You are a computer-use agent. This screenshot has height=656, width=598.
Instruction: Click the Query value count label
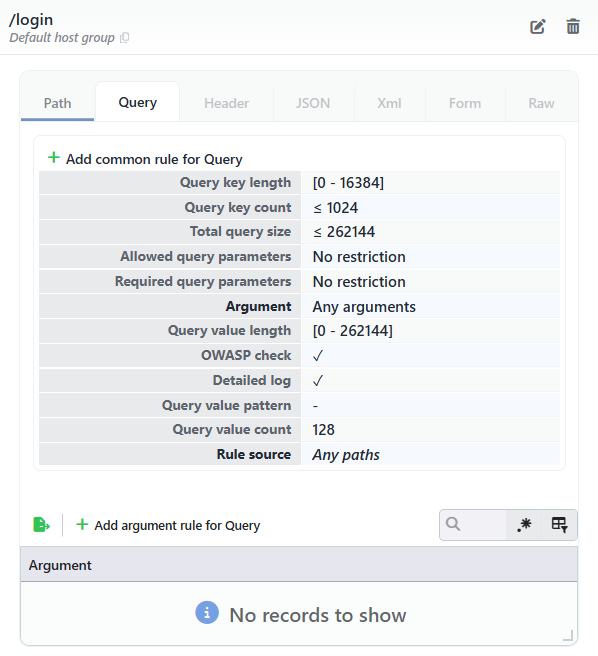coord(232,429)
